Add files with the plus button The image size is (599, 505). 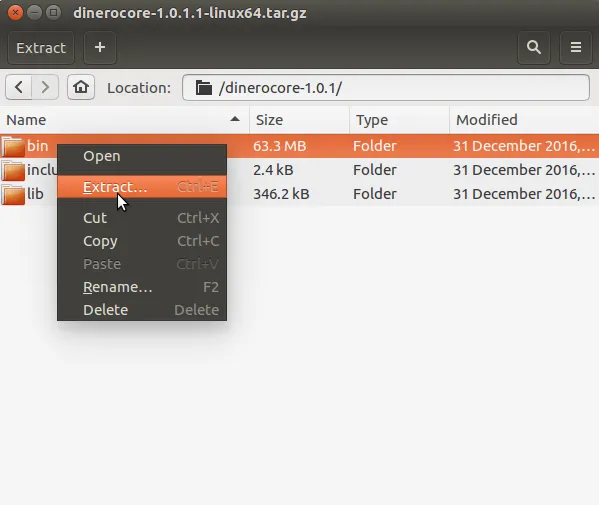(x=100, y=48)
